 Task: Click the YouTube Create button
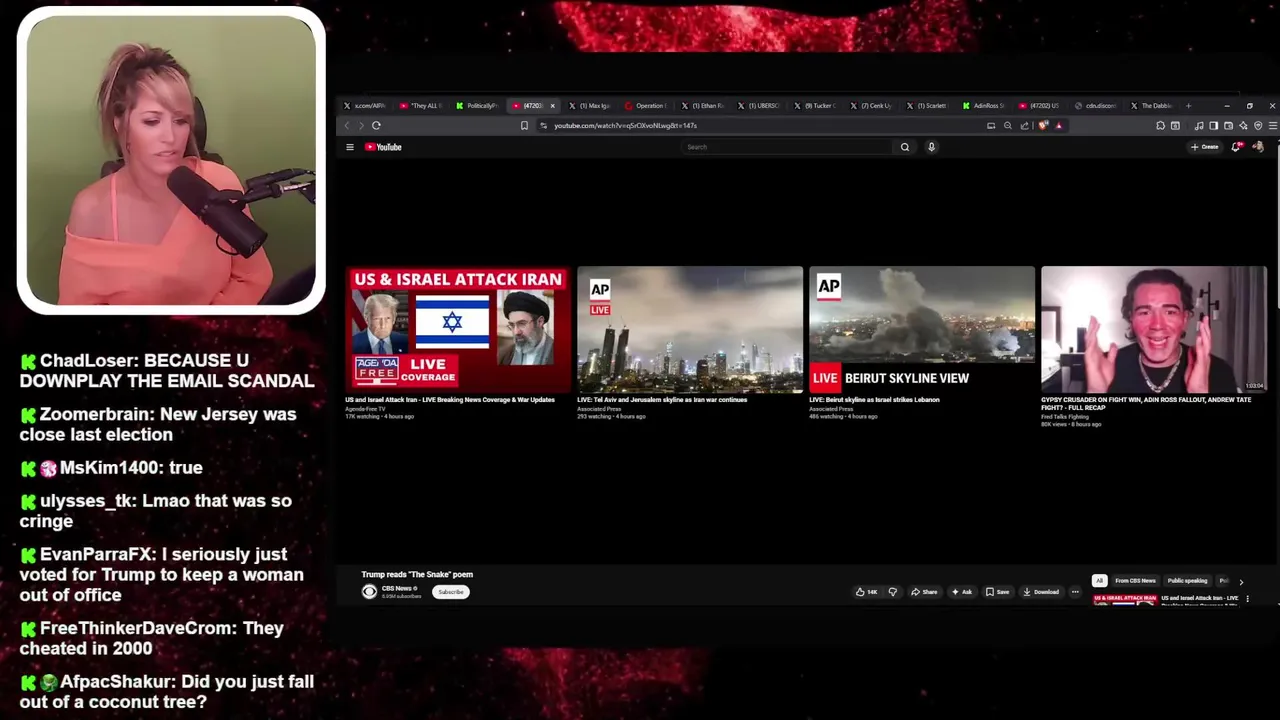[x=1205, y=147]
